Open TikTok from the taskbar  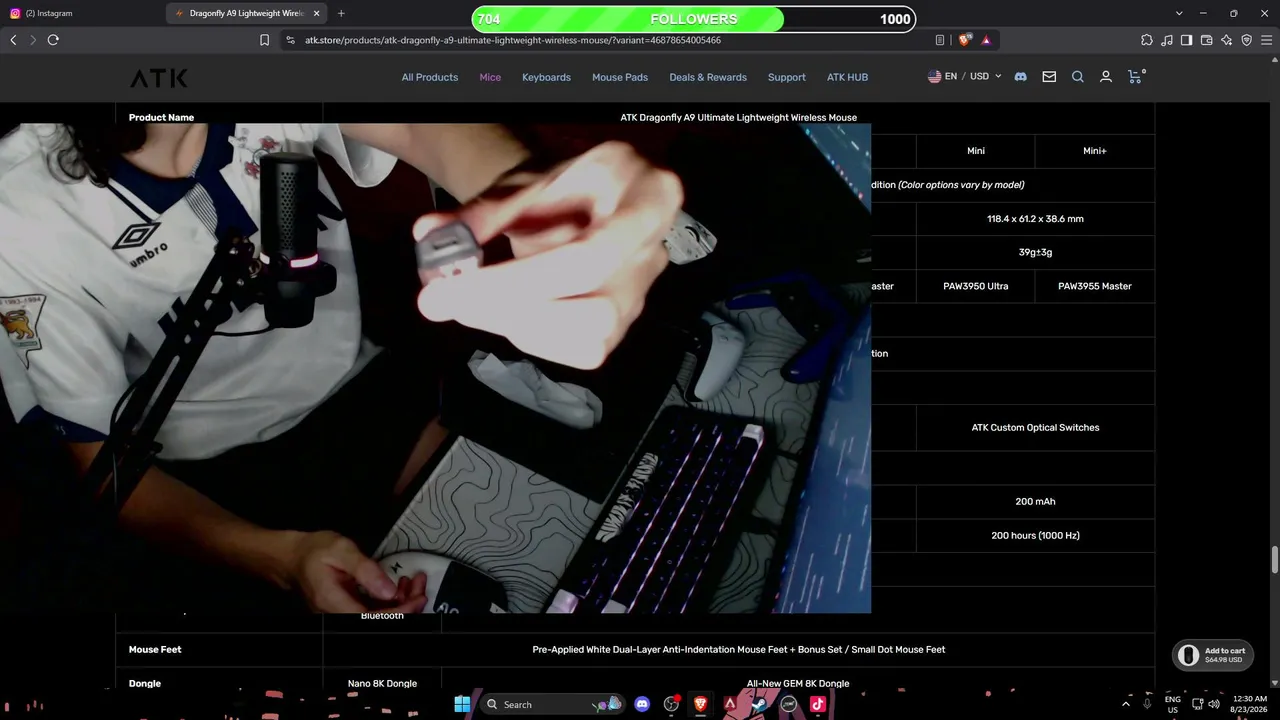pos(817,704)
